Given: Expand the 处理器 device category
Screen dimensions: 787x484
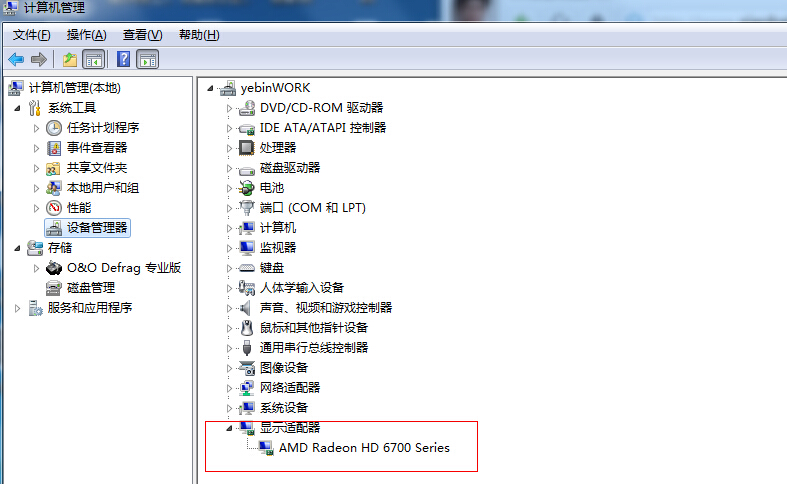Looking at the screenshot, I should pos(228,148).
